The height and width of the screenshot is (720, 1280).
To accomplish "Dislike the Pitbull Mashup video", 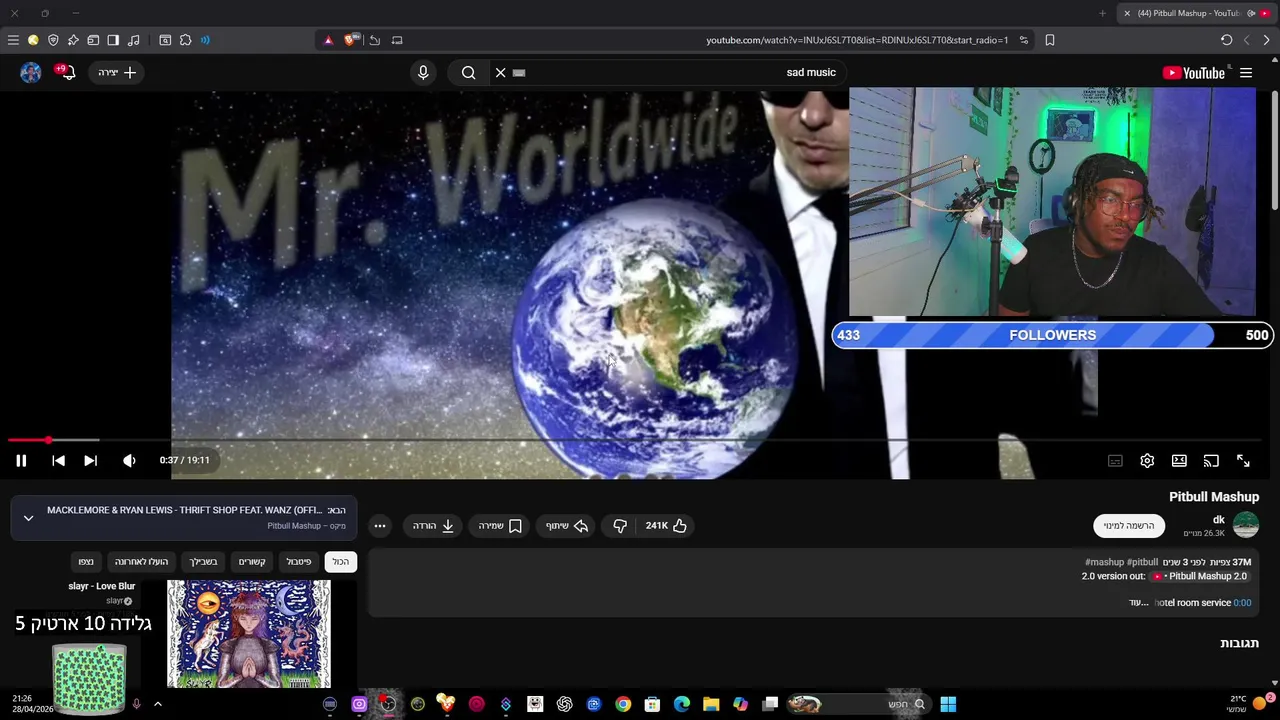I will (x=620, y=525).
